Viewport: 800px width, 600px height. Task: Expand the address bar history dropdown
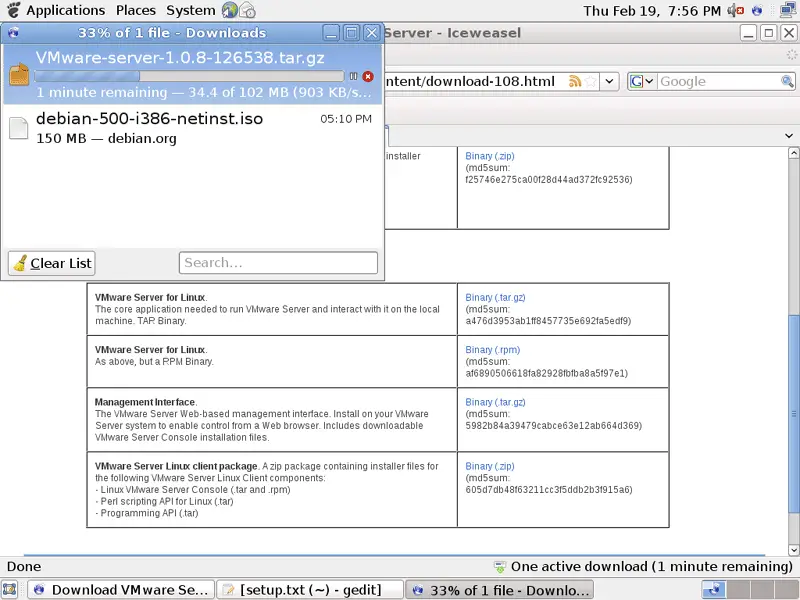pos(609,81)
